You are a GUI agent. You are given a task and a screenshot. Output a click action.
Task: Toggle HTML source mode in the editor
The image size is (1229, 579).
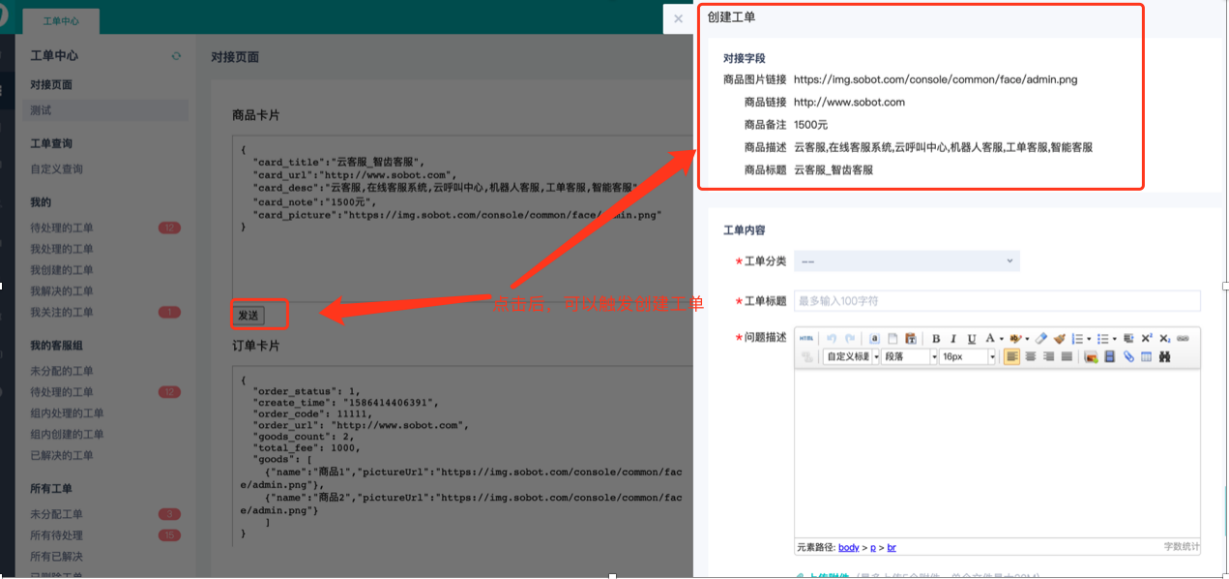(x=806, y=338)
